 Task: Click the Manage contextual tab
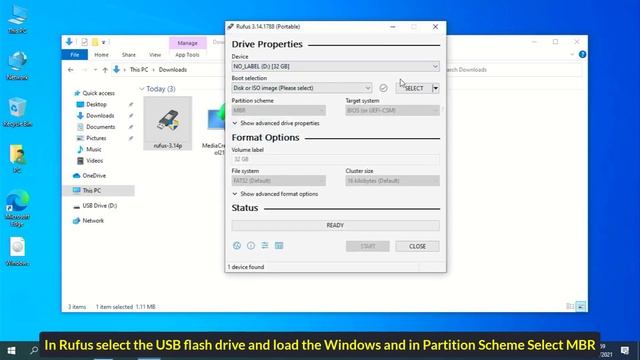188,43
